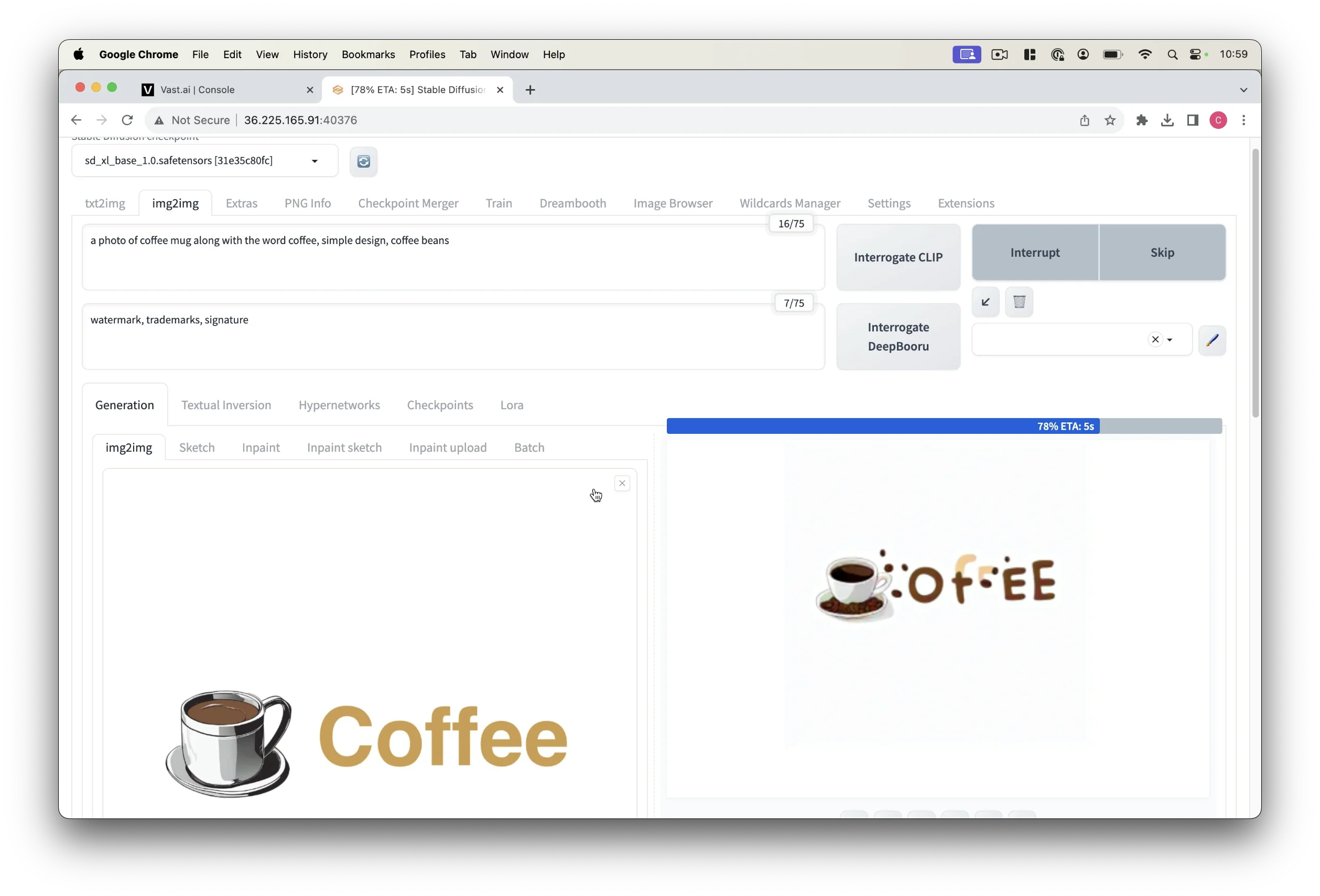
Task: Open the Chrome tab search chevron
Action: pos(1243,90)
